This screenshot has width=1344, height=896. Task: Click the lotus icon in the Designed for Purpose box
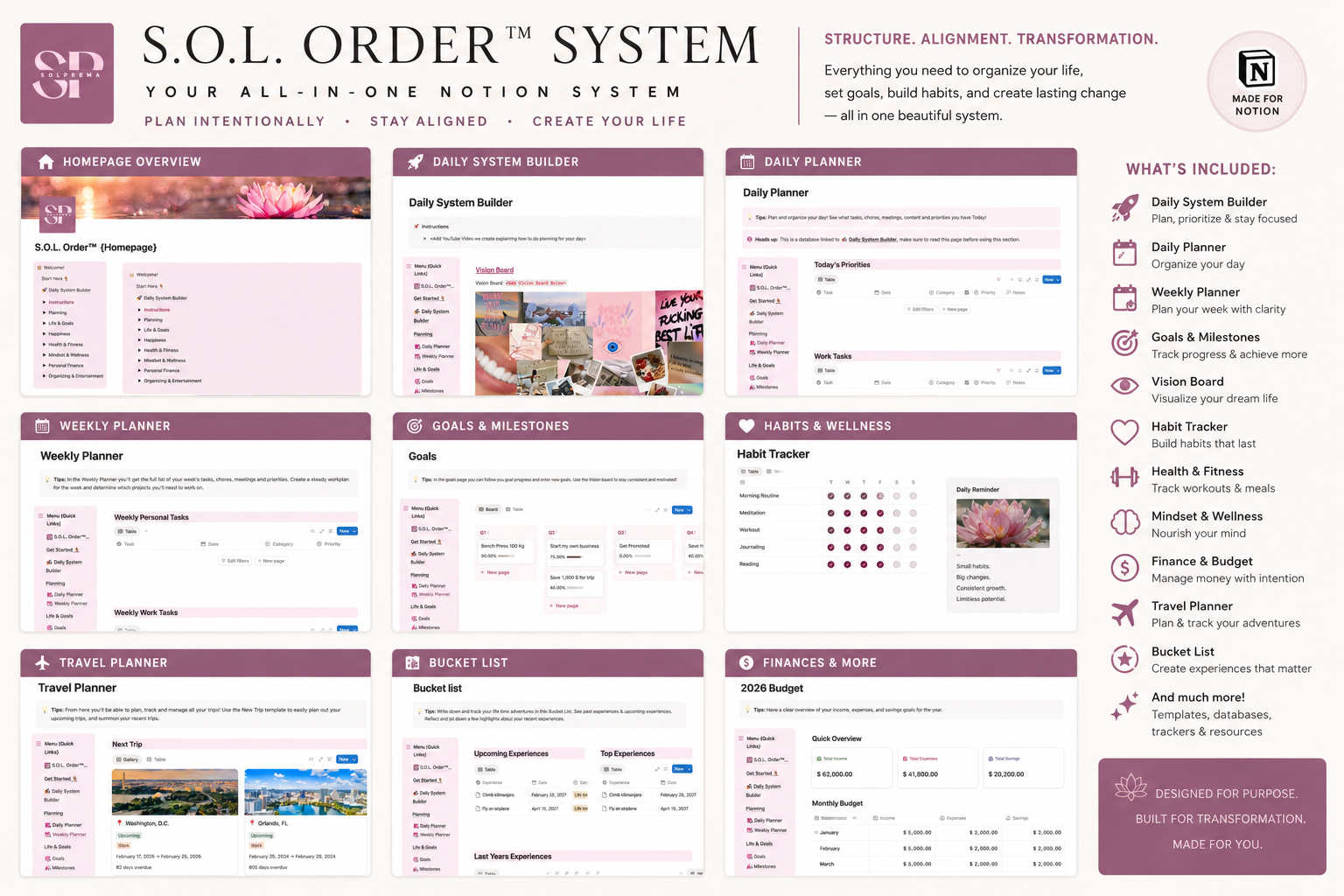[x=1130, y=787]
